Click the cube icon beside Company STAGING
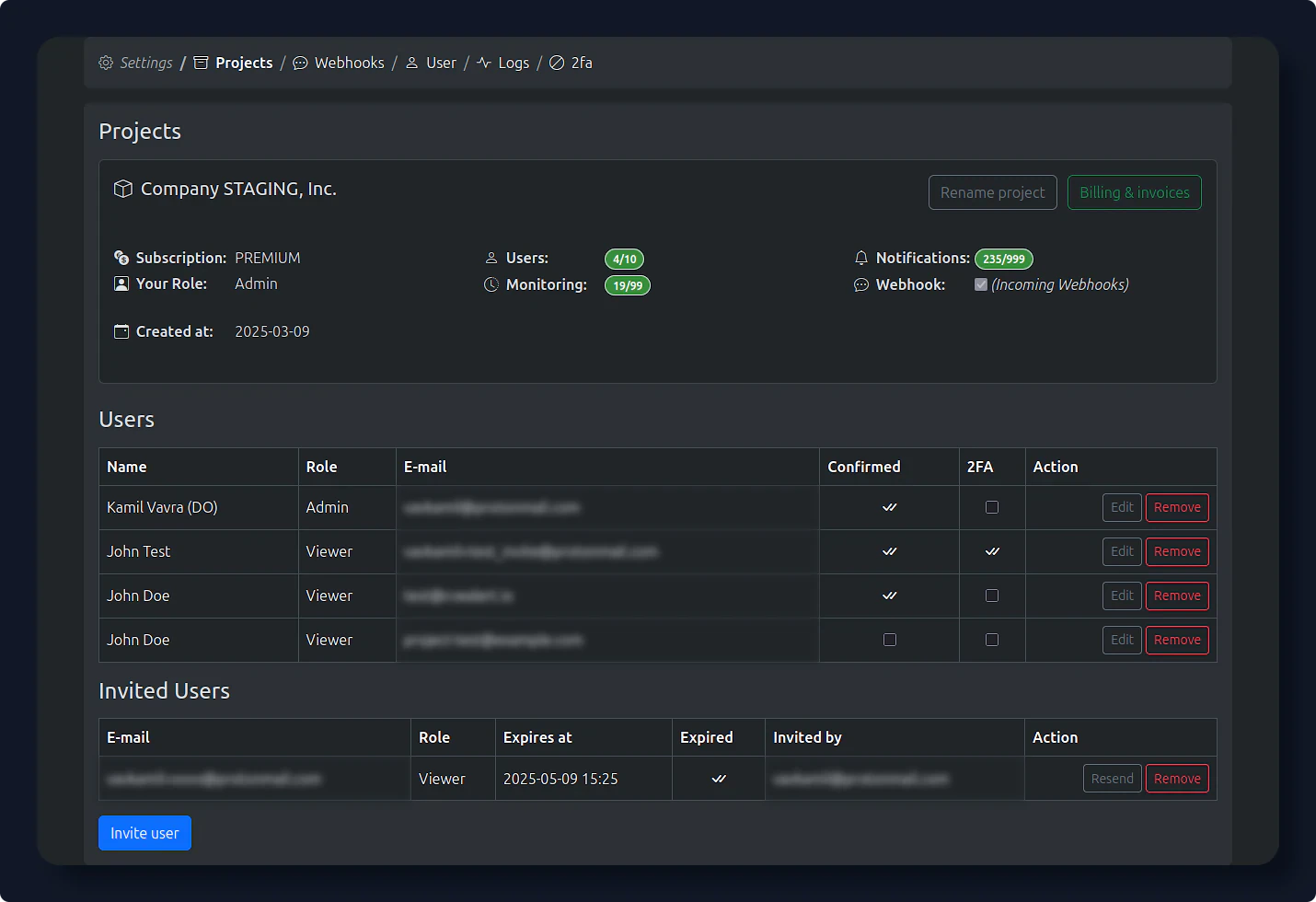The height and width of the screenshot is (902, 1316). (123, 189)
